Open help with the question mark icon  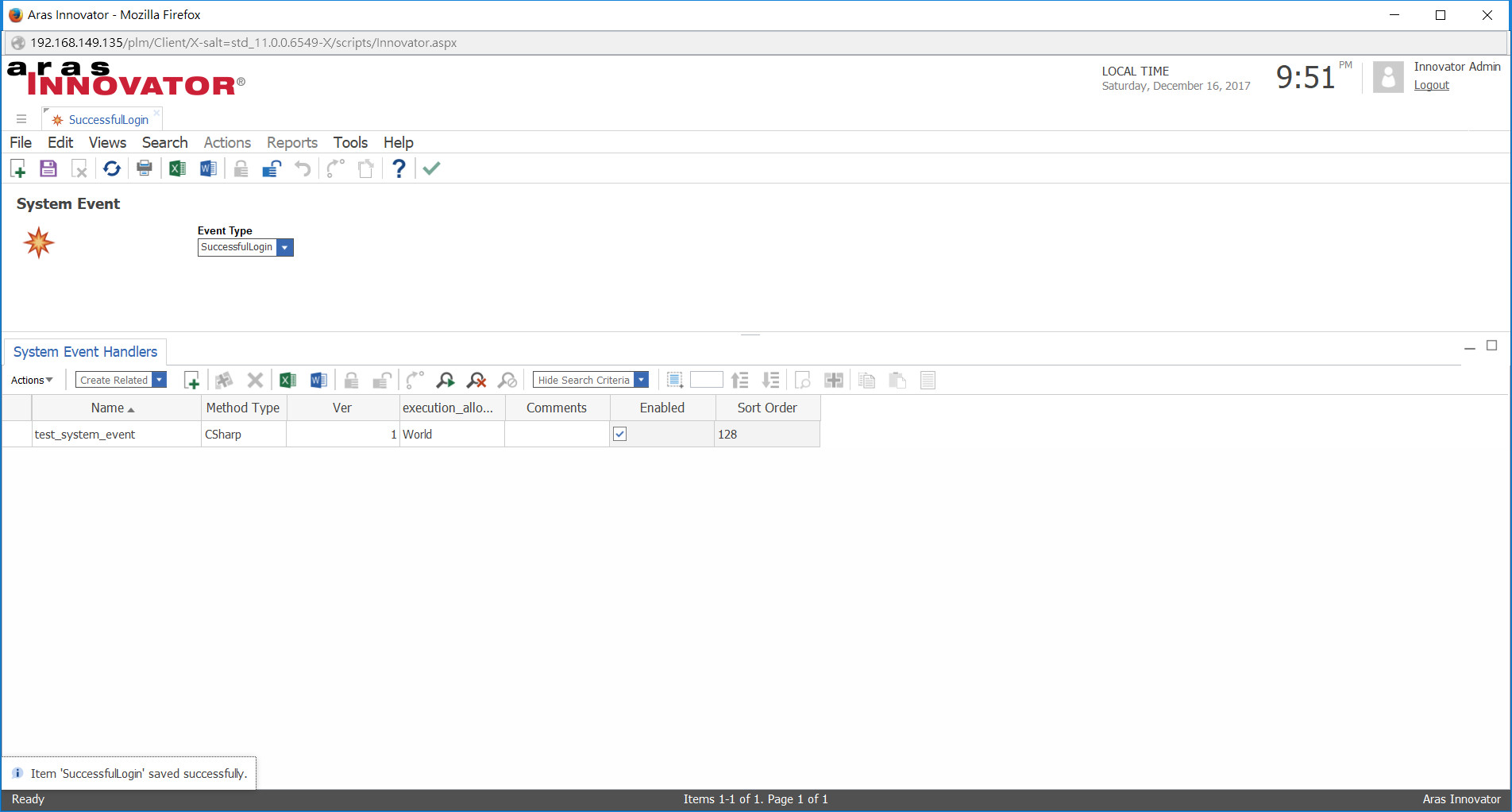(x=399, y=168)
